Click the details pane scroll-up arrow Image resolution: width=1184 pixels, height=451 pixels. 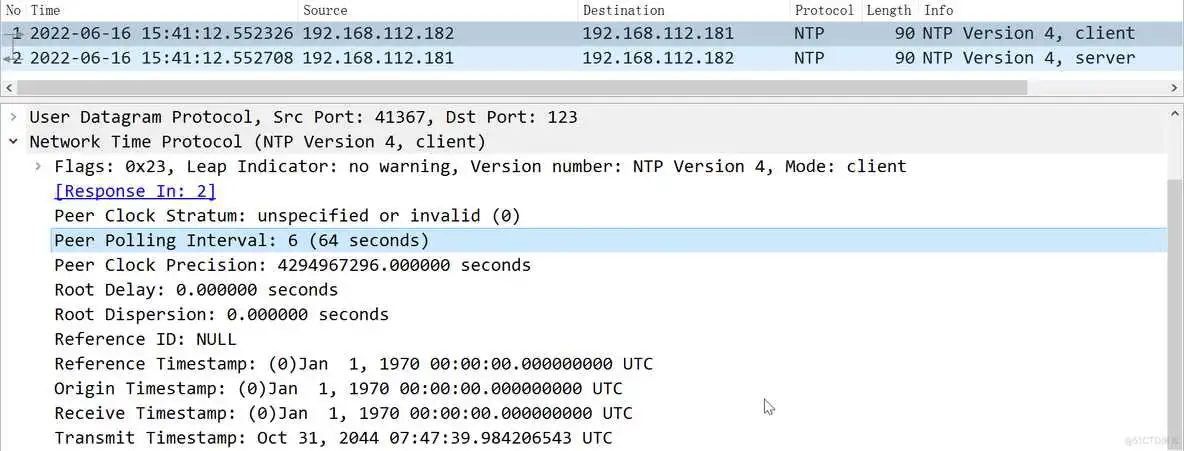tap(1175, 114)
